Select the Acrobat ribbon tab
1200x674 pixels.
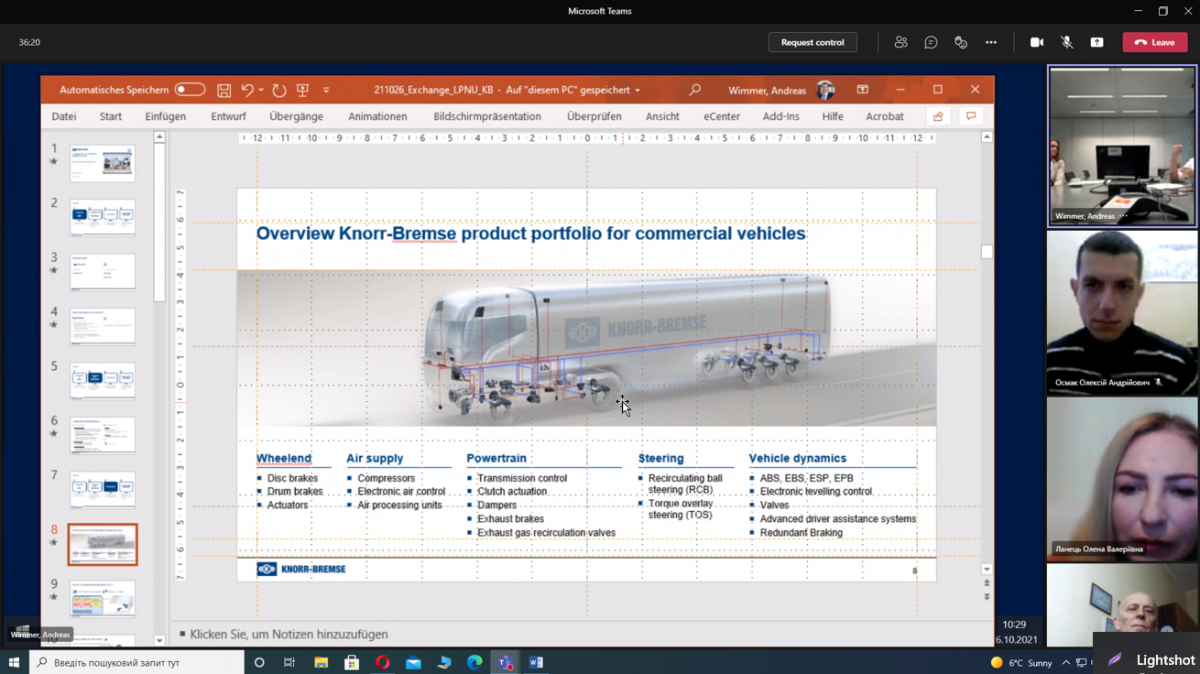click(885, 116)
